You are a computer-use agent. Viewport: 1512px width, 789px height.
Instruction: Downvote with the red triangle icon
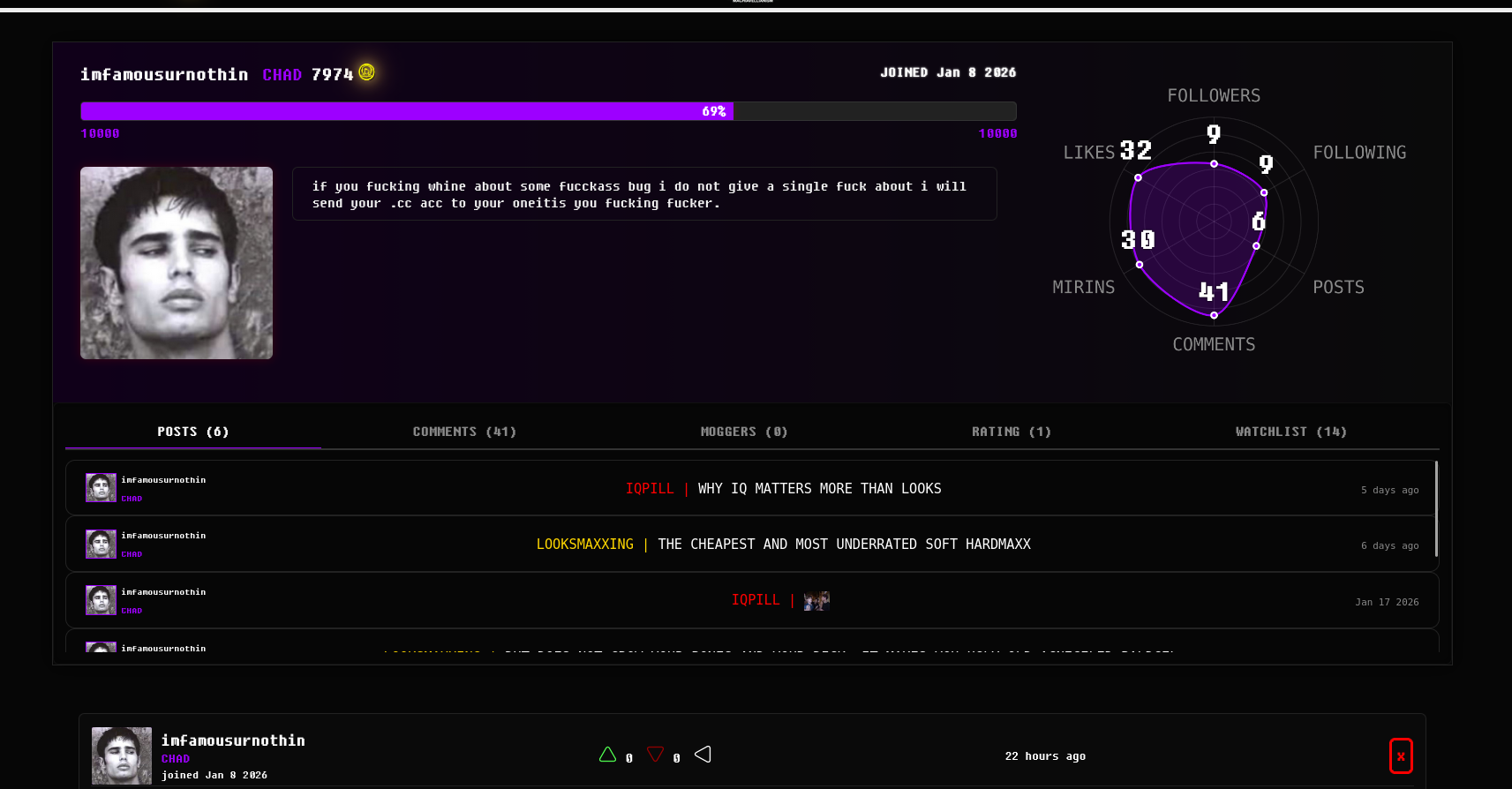click(655, 755)
